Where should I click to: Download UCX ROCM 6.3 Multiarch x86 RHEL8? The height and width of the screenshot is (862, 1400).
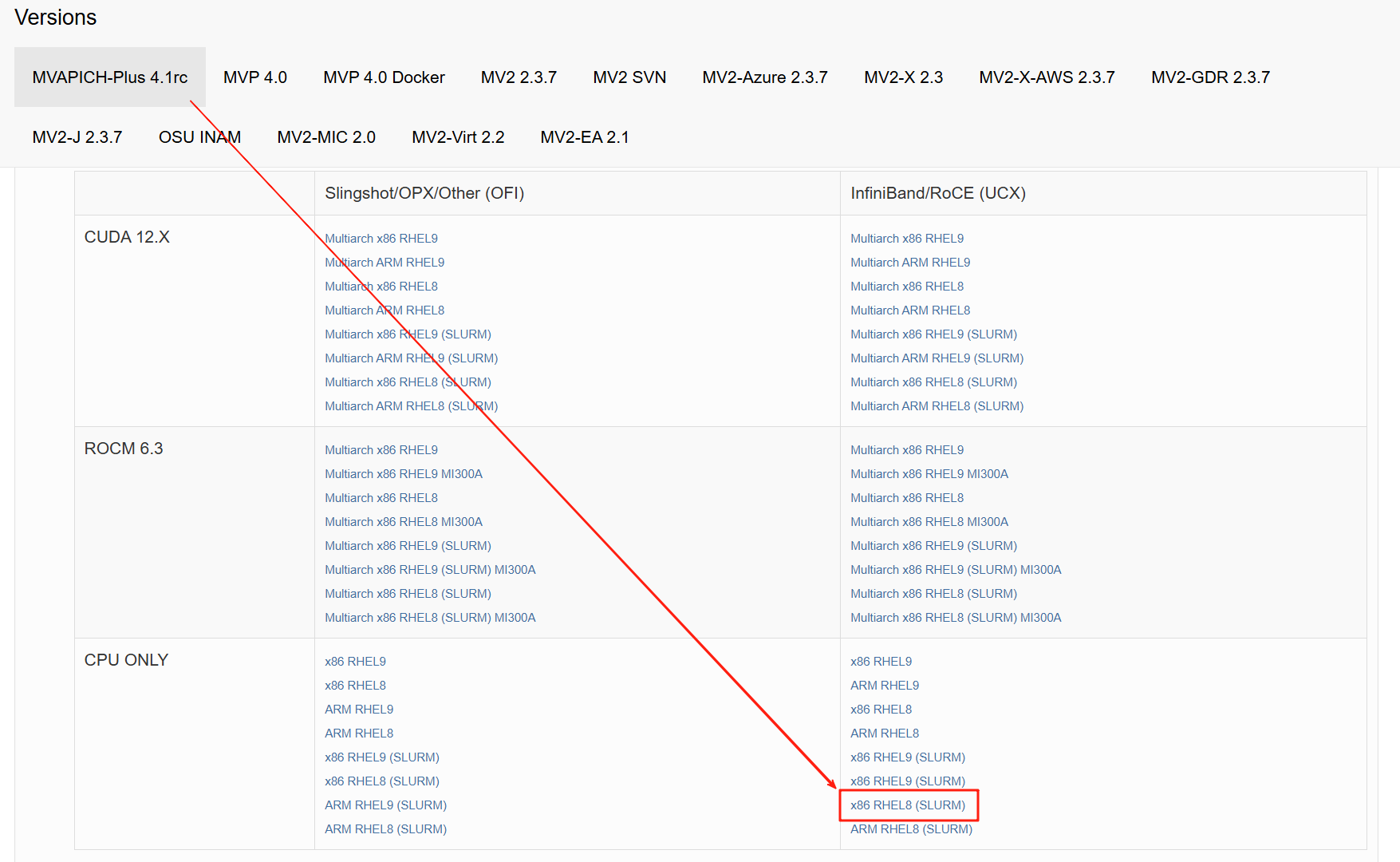pyautogui.click(x=907, y=498)
